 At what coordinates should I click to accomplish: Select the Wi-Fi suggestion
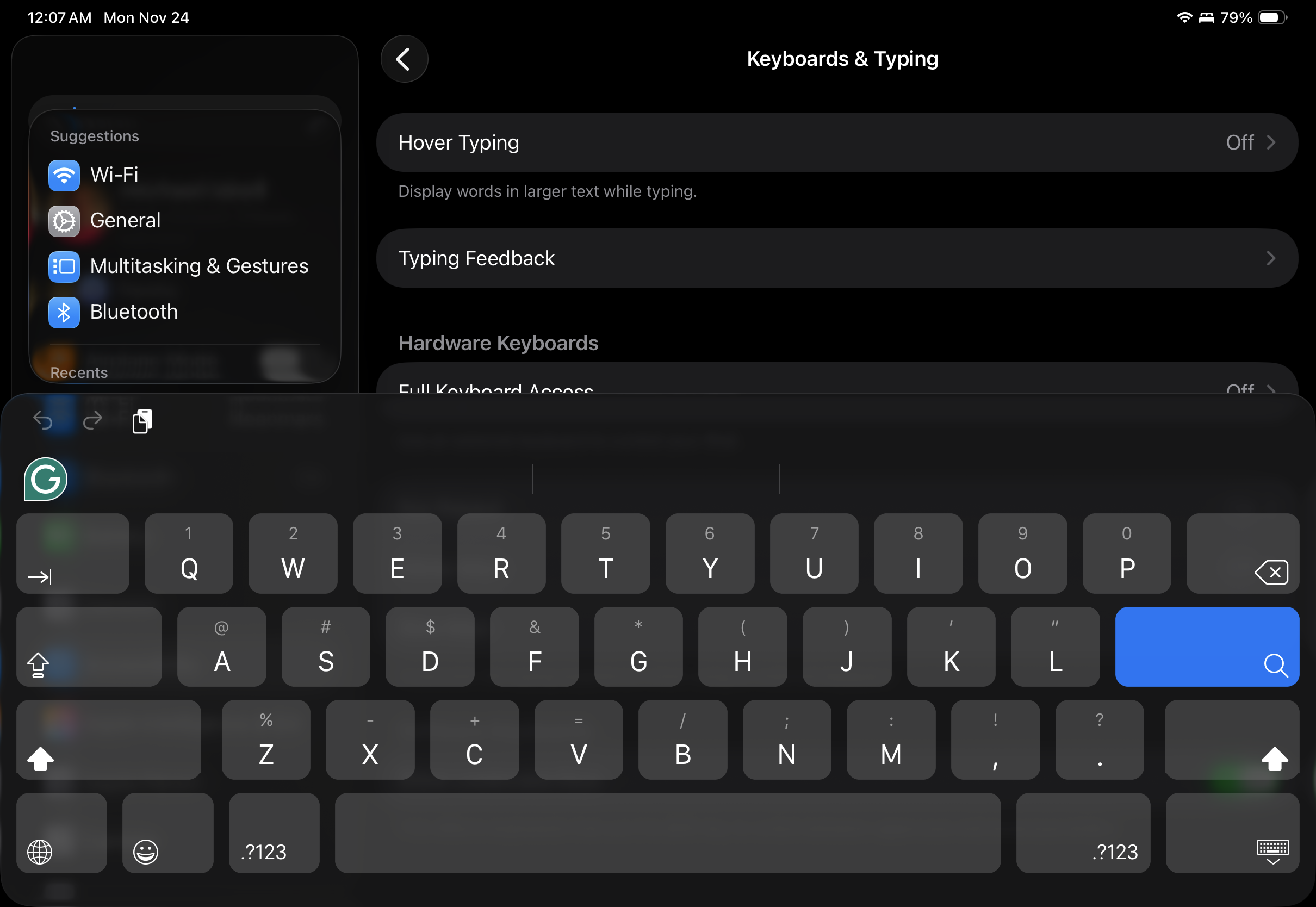[x=114, y=175]
